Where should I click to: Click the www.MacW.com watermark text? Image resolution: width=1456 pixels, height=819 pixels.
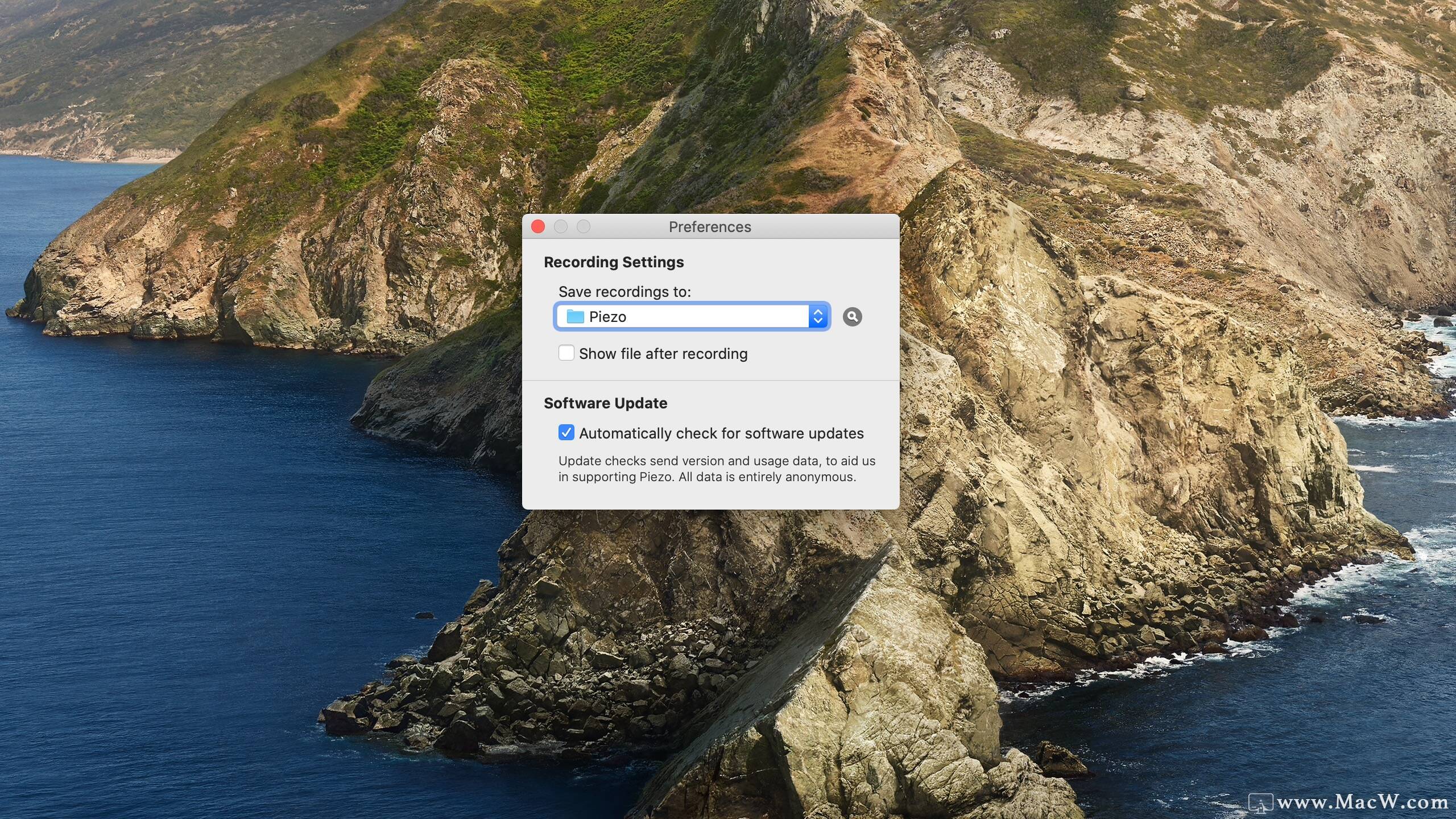point(1362,803)
